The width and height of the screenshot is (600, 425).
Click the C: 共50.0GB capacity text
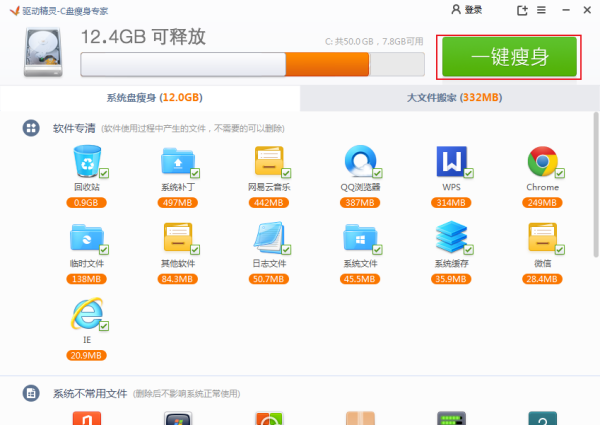tap(374, 41)
